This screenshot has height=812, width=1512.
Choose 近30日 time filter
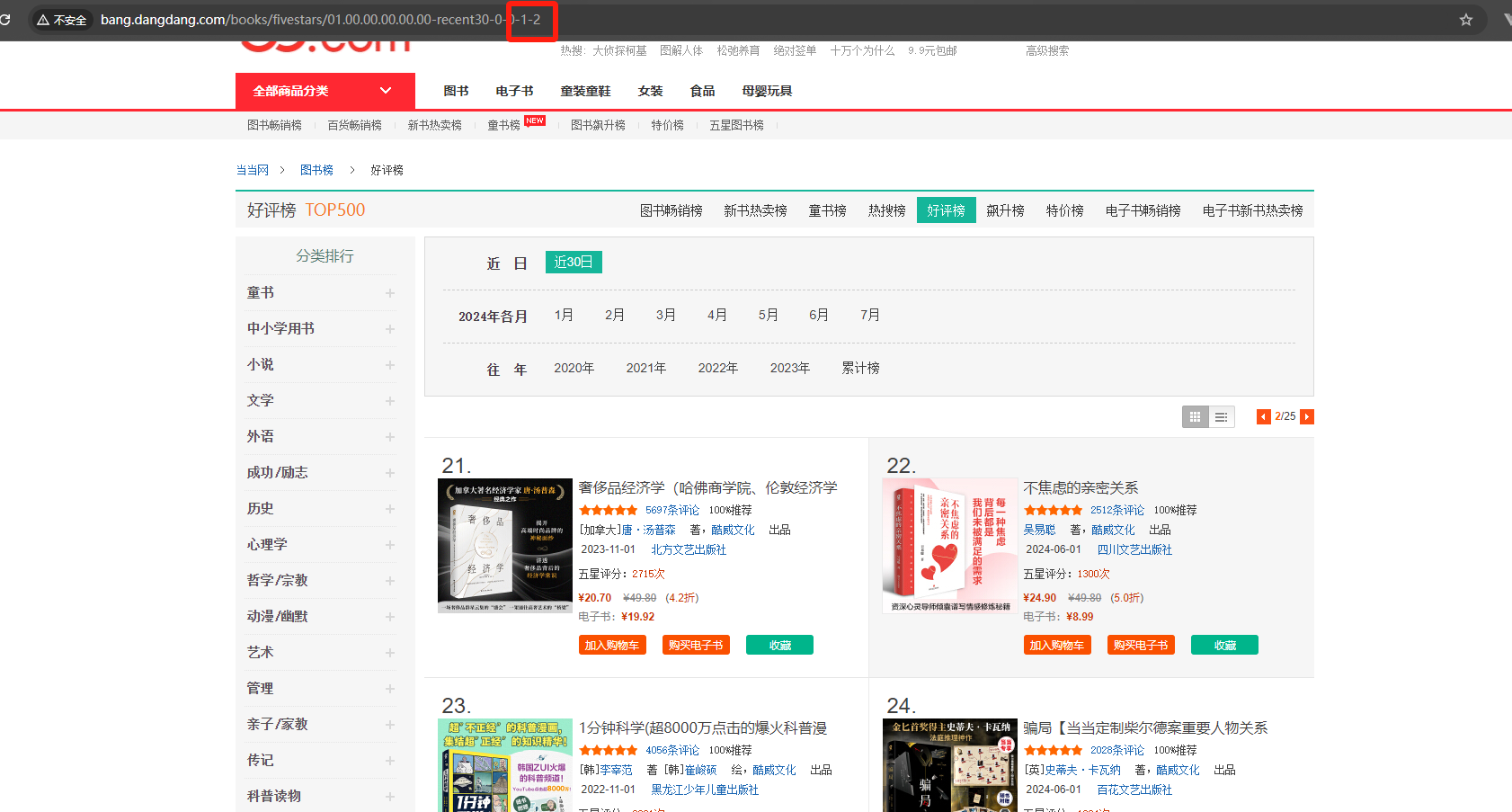(574, 262)
